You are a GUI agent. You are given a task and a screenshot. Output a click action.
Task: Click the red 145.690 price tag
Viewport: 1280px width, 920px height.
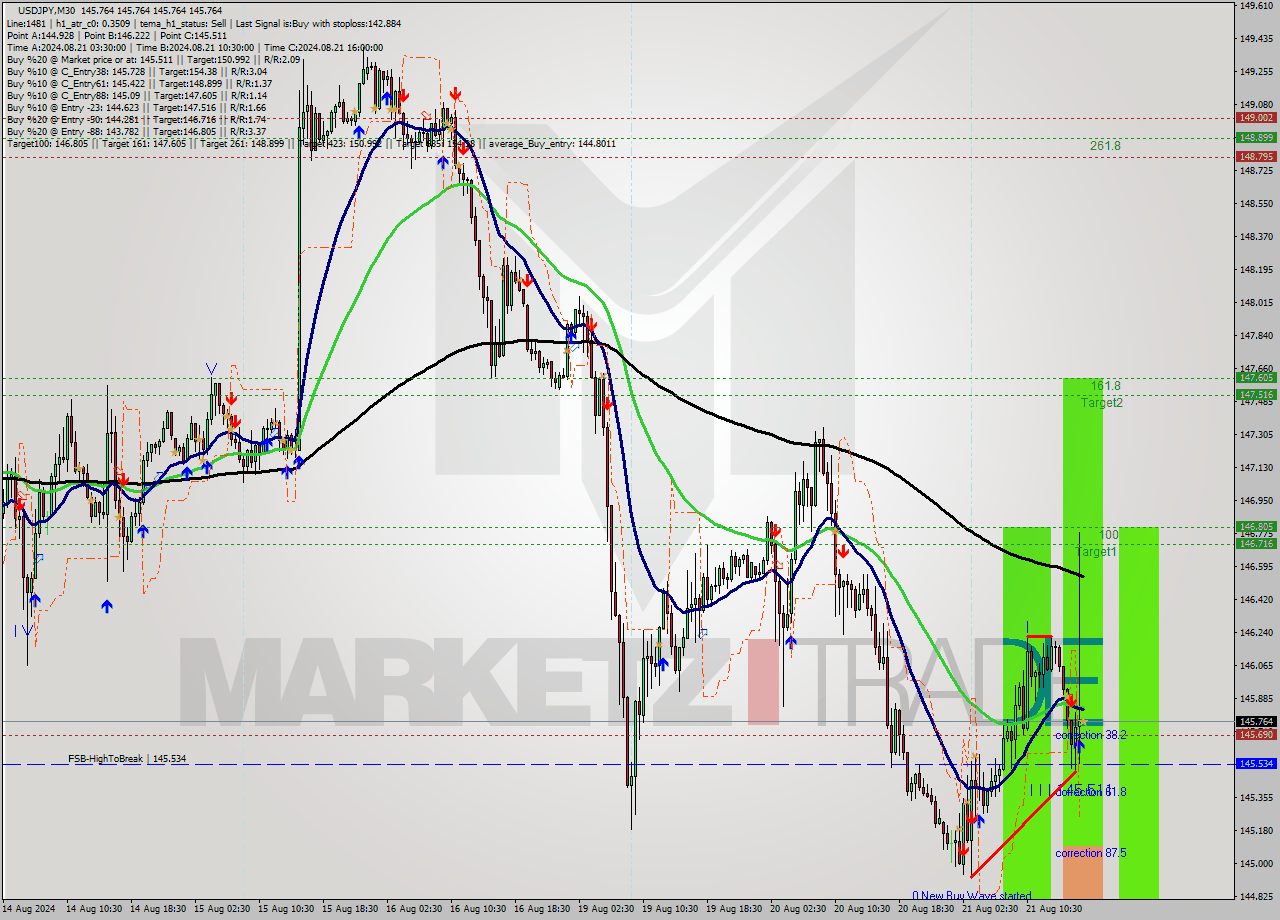coord(1255,735)
